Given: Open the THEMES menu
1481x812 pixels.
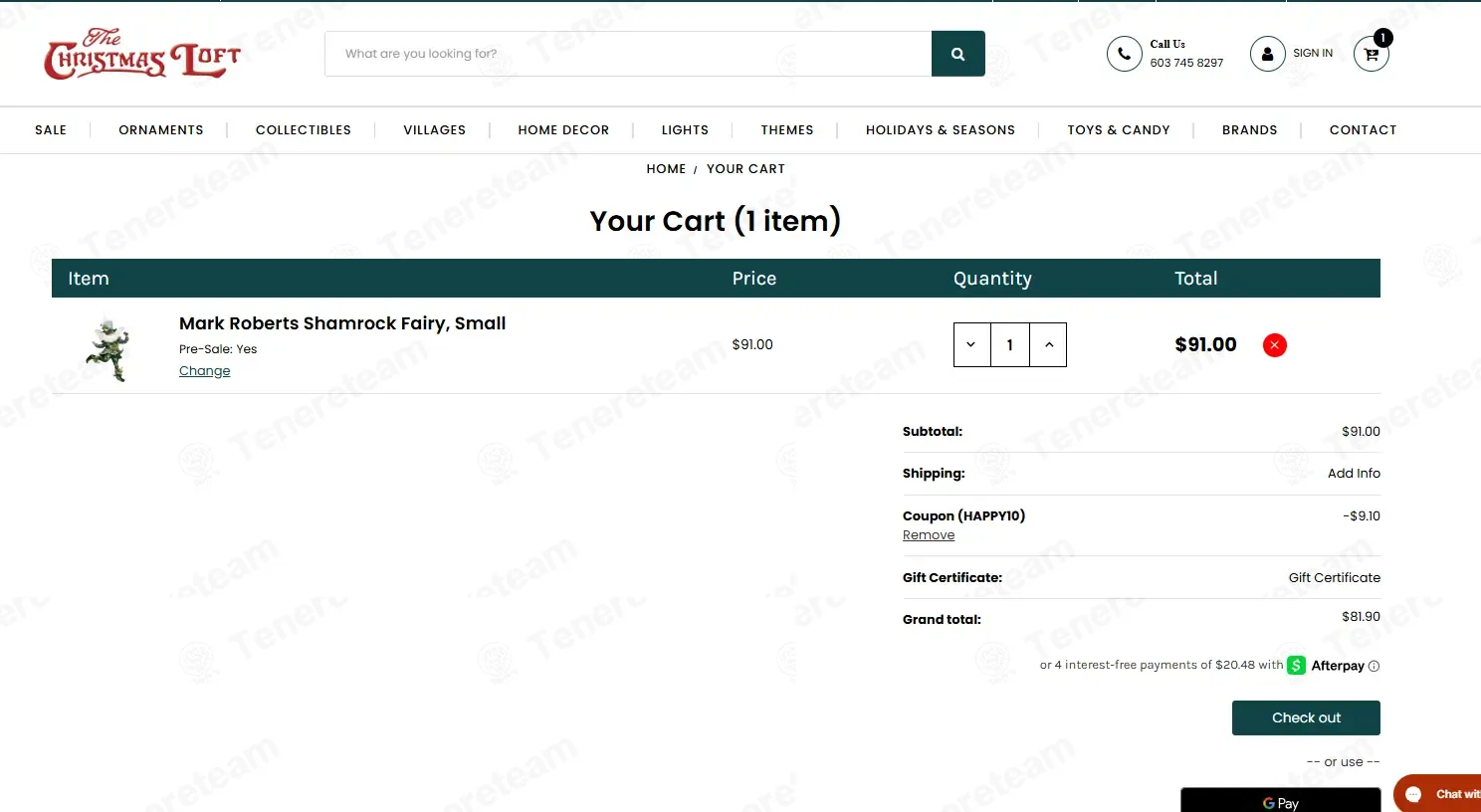Looking at the screenshot, I should pyautogui.click(x=787, y=130).
